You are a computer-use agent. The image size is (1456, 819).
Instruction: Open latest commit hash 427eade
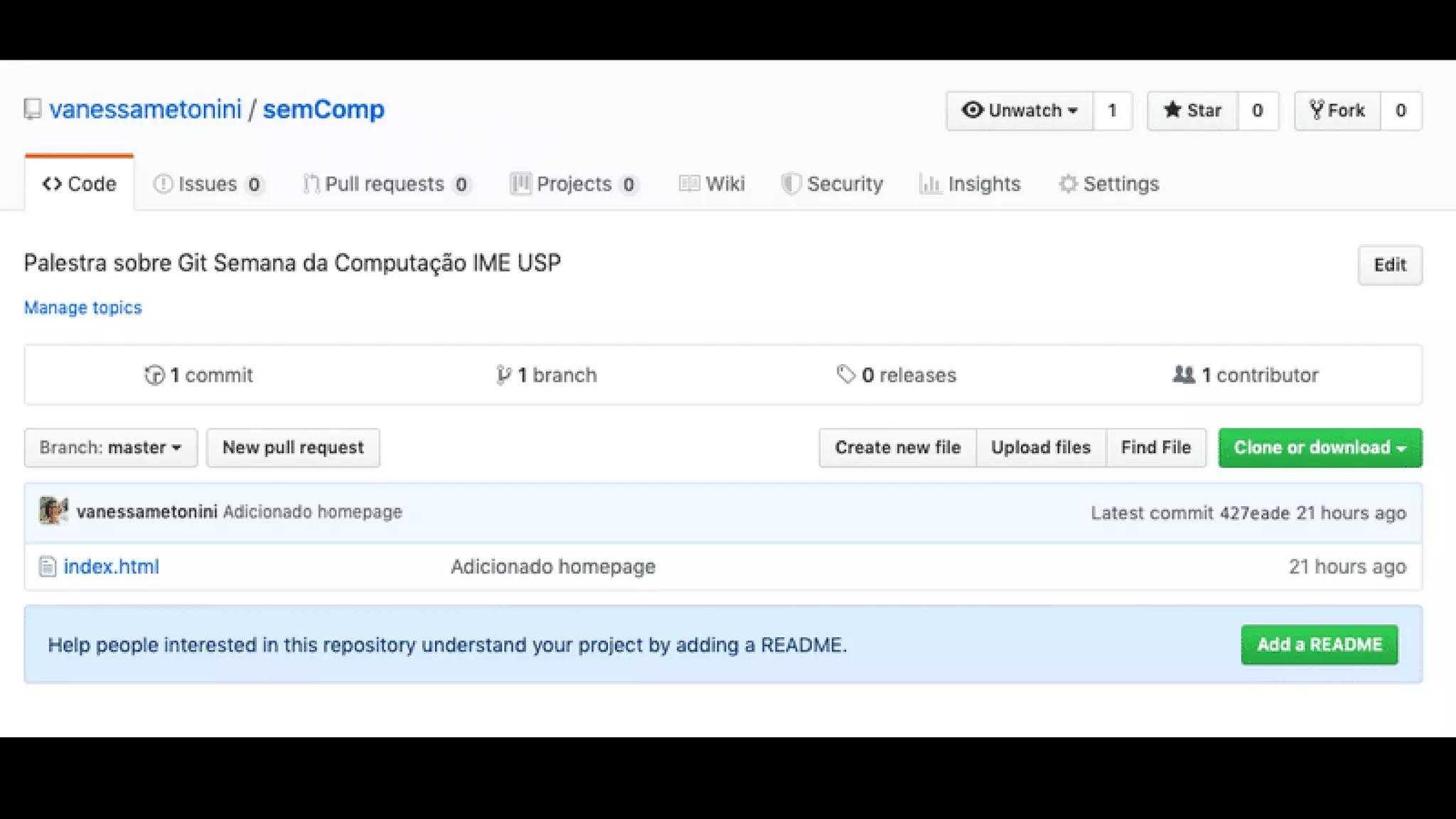click(1254, 513)
